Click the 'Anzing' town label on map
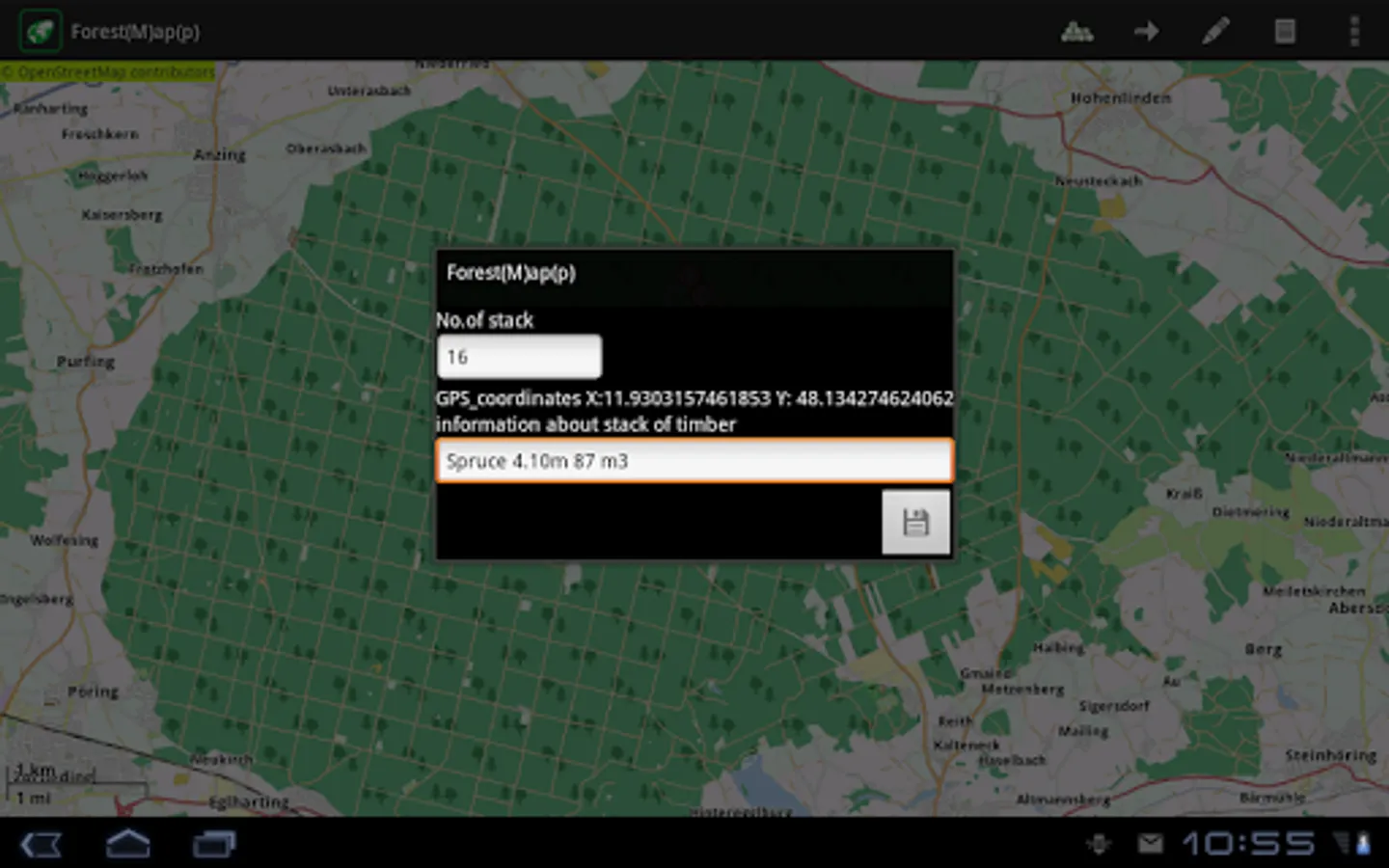1389x868 pixels. tap(220, 154)
